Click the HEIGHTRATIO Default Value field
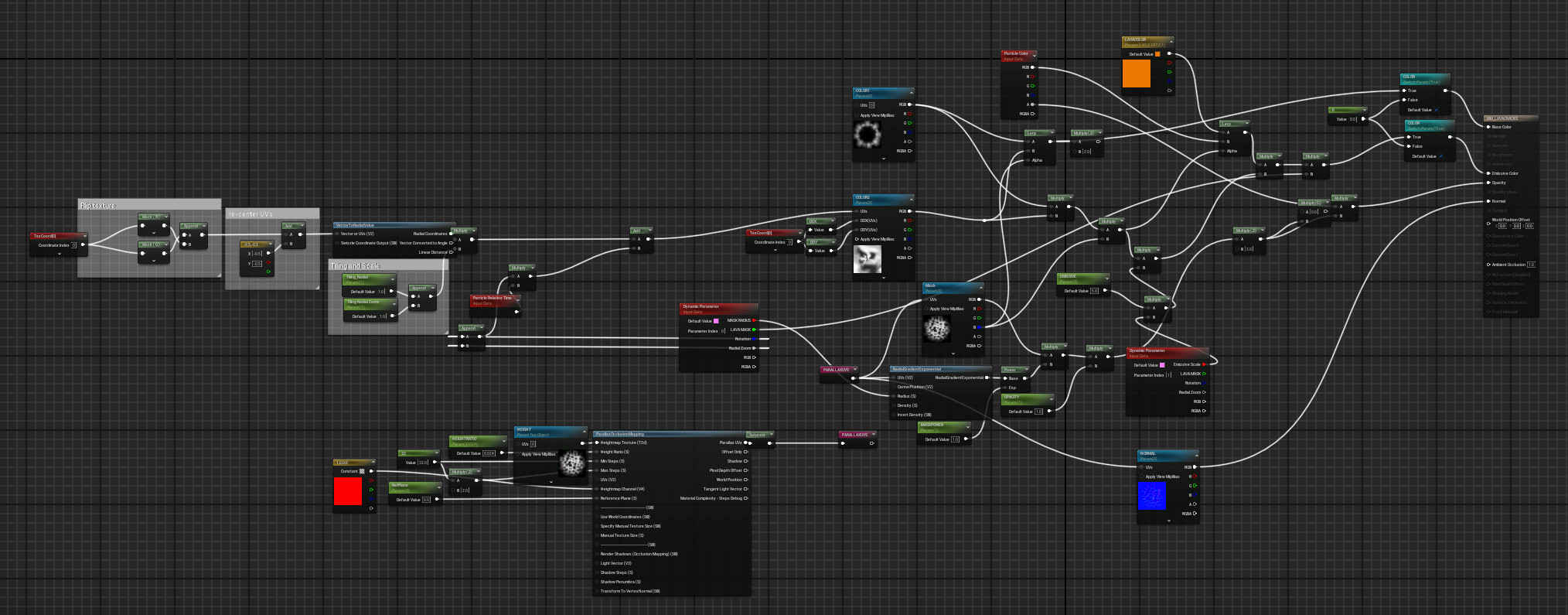The width and height of the screenshot is (1568, 615). tap(489, 453)
